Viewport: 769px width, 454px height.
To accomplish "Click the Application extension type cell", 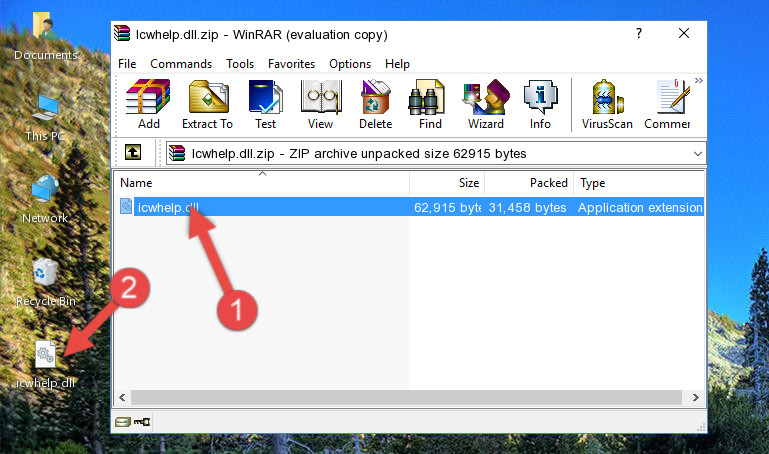I will click(640, 207).
